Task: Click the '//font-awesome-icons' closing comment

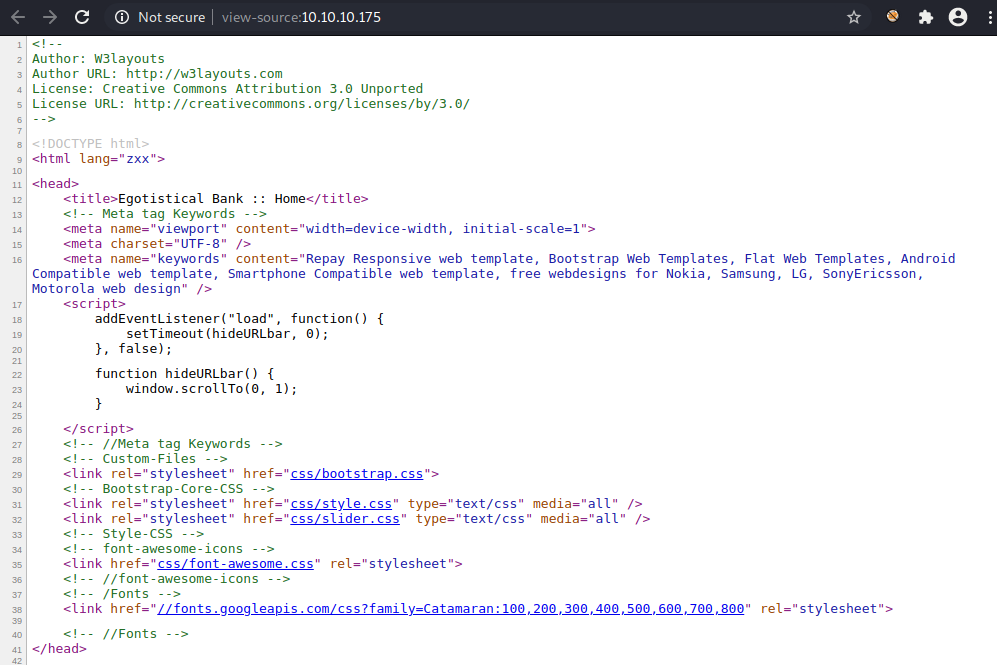Action: click(177, 579)
